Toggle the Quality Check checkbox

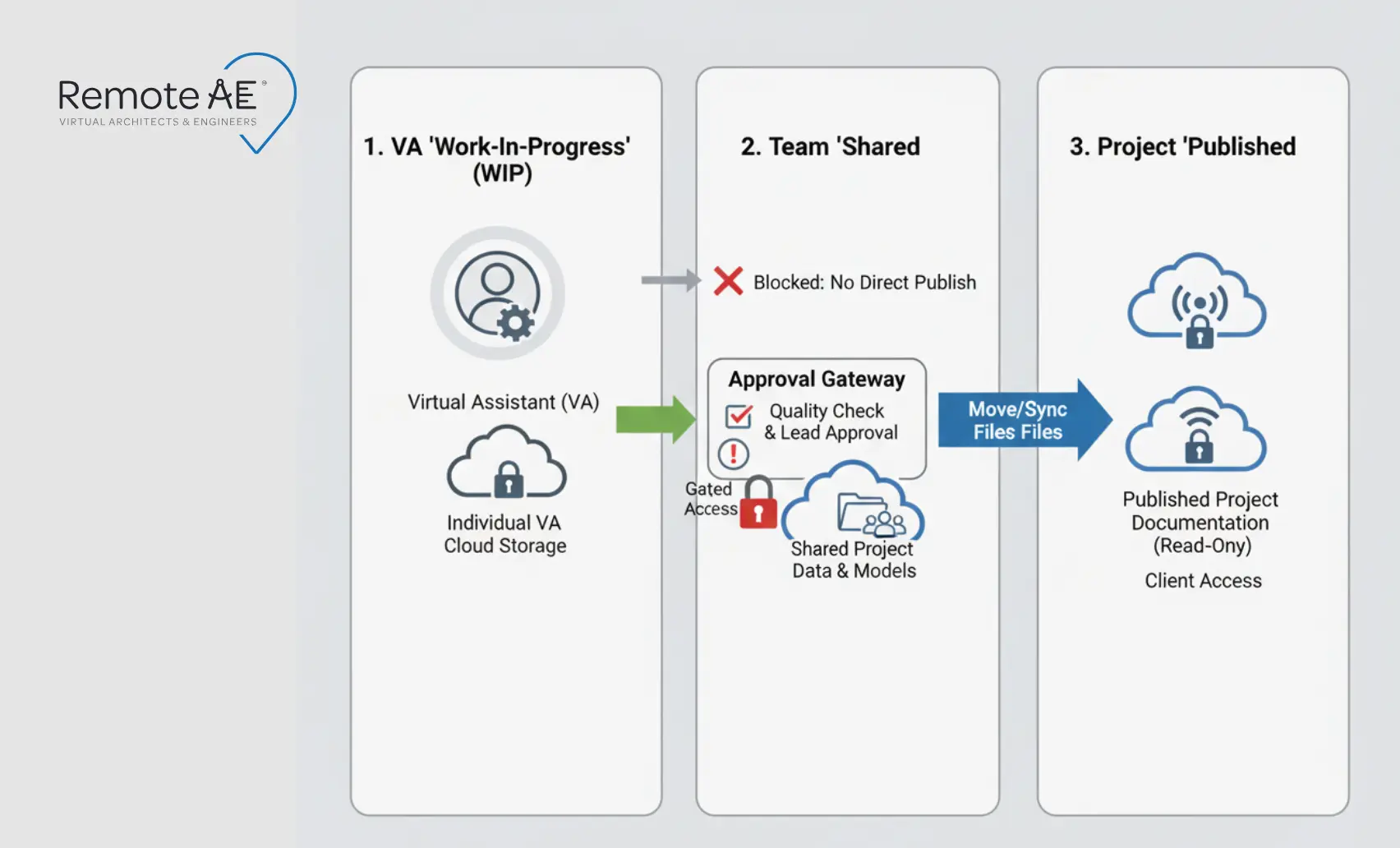[739, 417]
